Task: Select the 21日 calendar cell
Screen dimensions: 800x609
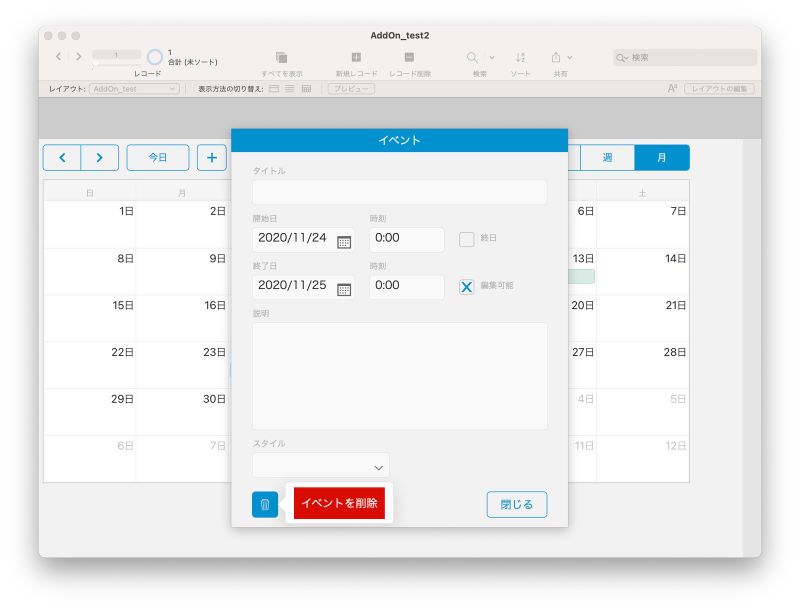Action: tap(643, 318)
